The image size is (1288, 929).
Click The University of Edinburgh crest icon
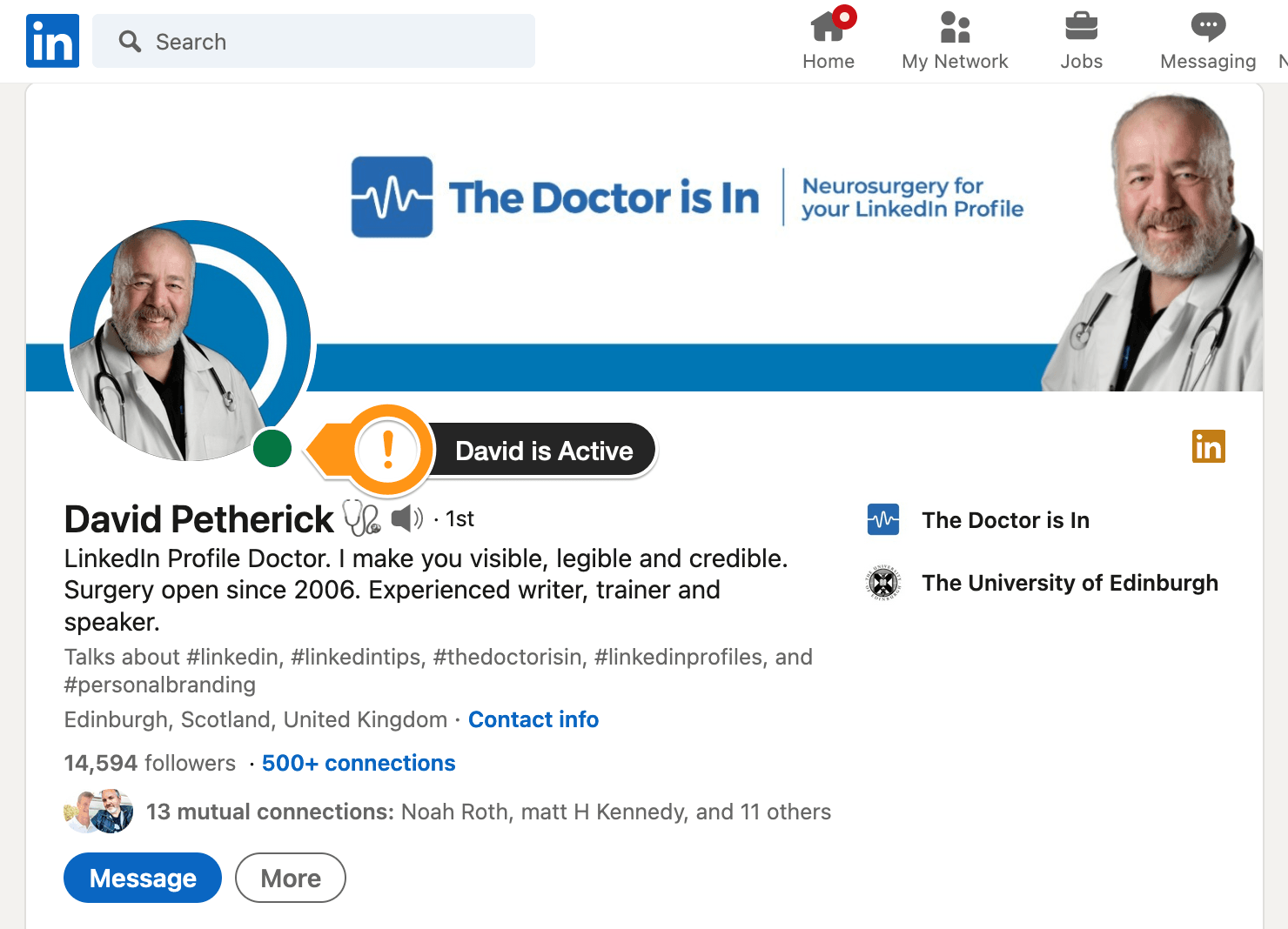[x=883, y=583]
